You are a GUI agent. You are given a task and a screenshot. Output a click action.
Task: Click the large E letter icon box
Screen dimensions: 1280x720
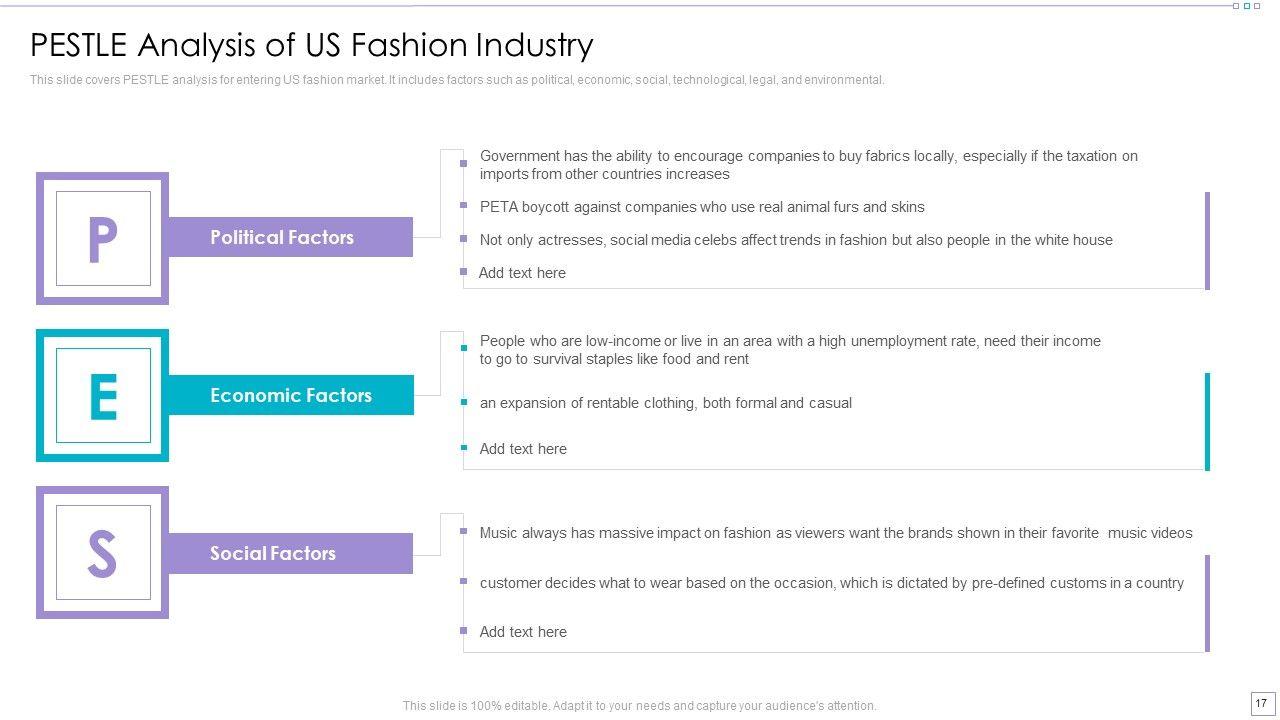(102, 395)
